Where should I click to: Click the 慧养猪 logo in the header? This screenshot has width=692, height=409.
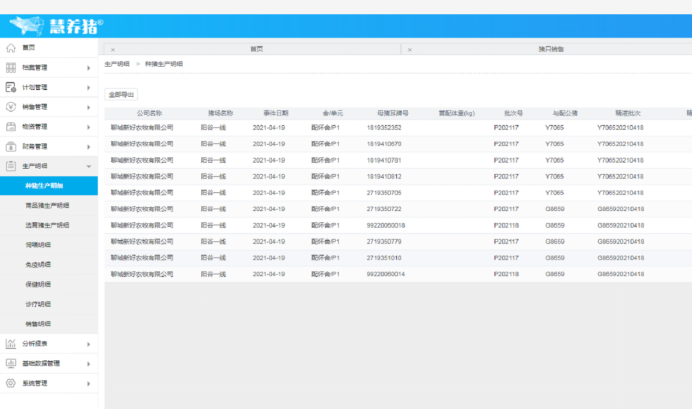pos(56,26)
